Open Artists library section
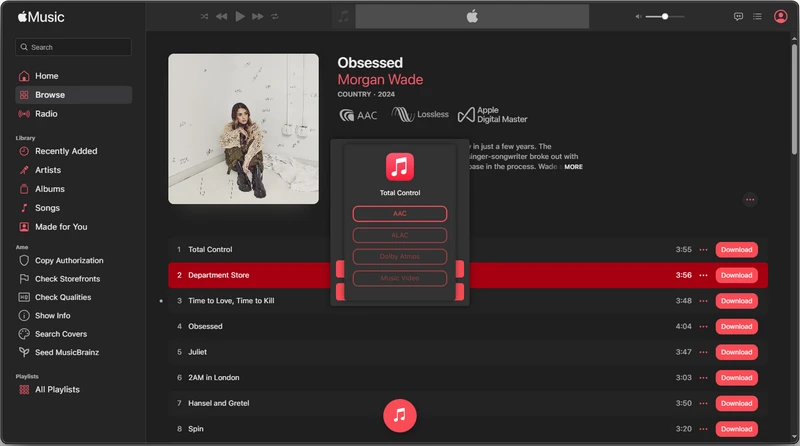 point(73,170)
